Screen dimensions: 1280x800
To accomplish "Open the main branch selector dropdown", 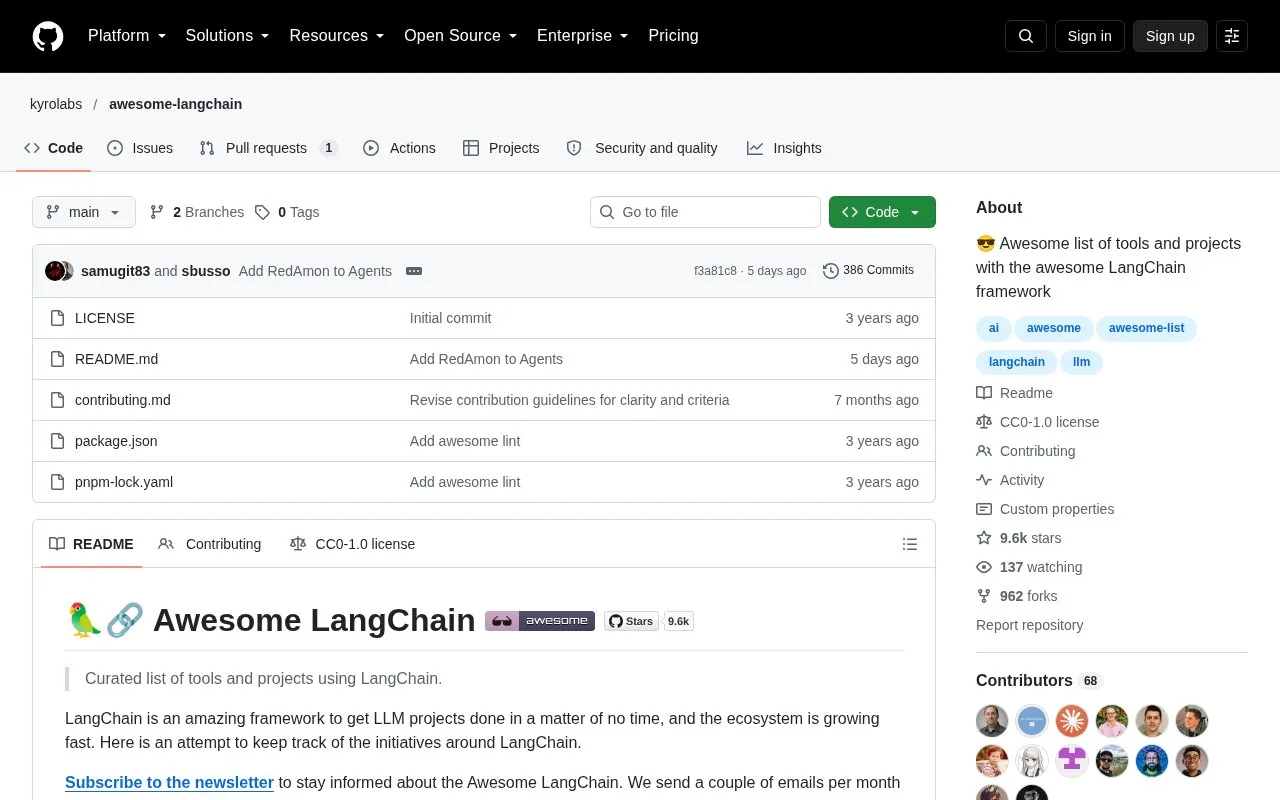I will [84, 212].
